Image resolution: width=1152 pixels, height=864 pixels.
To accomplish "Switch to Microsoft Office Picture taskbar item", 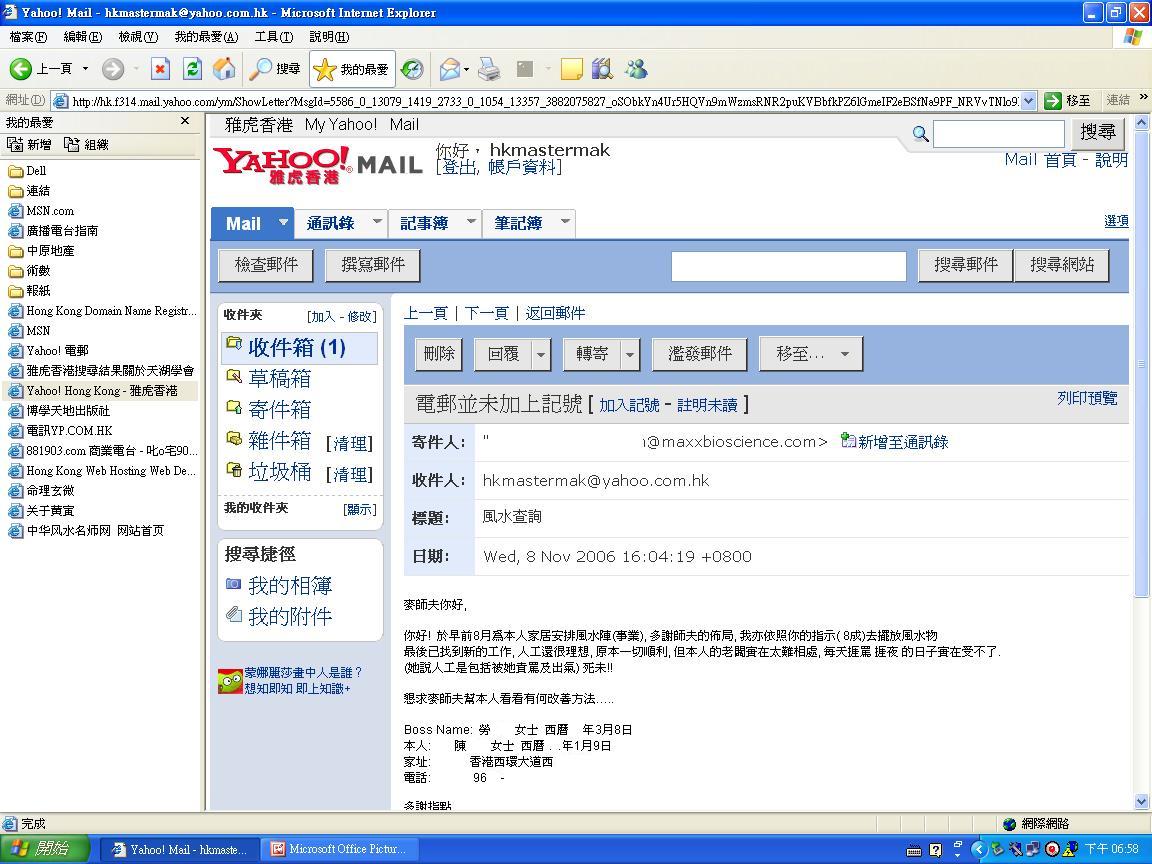I will click(340, 849).
